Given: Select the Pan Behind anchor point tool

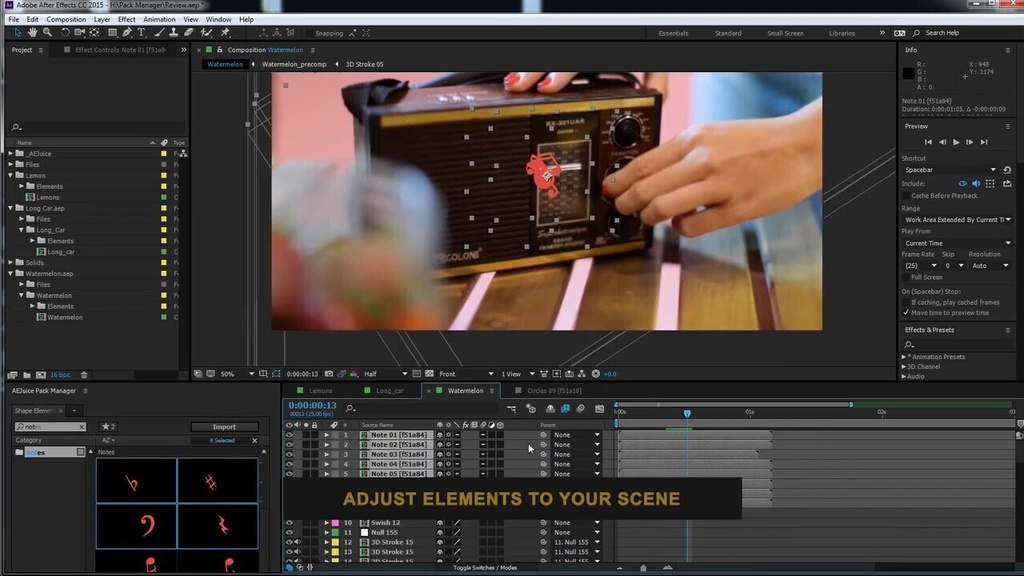Looking at the screenshot, I should [x=95, y=32].
